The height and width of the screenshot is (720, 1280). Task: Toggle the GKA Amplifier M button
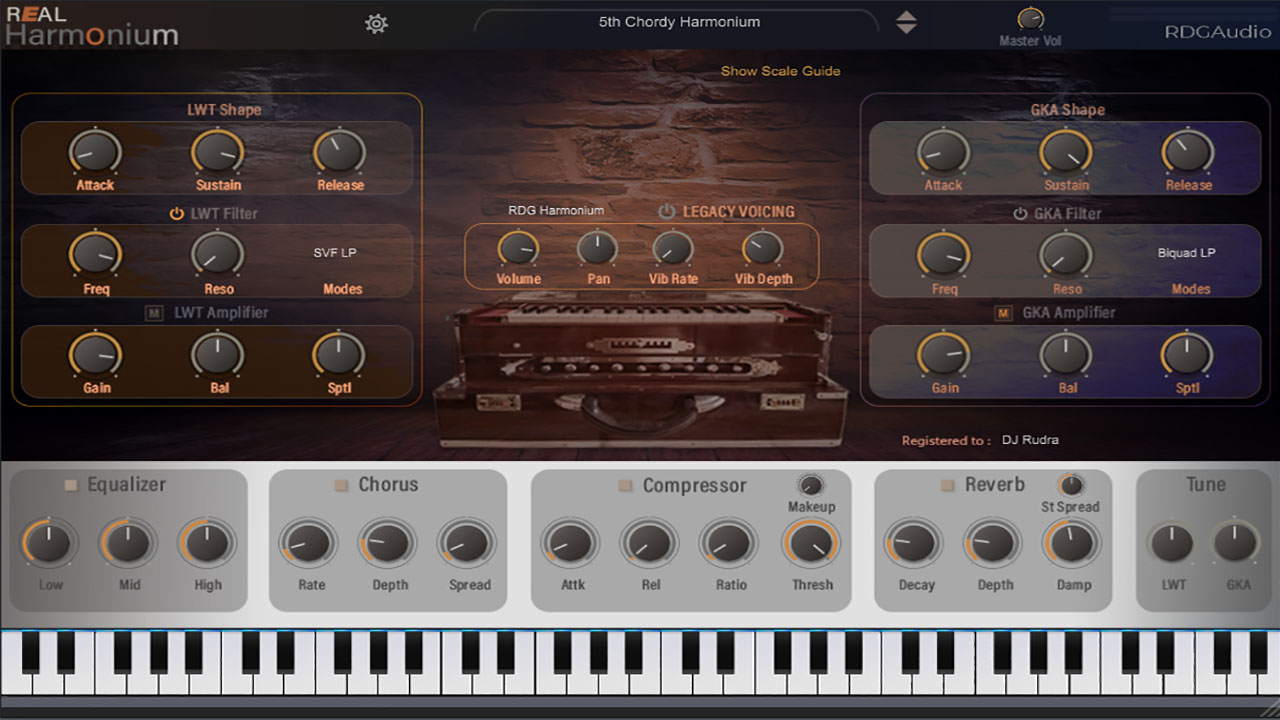pos(1003,313)
